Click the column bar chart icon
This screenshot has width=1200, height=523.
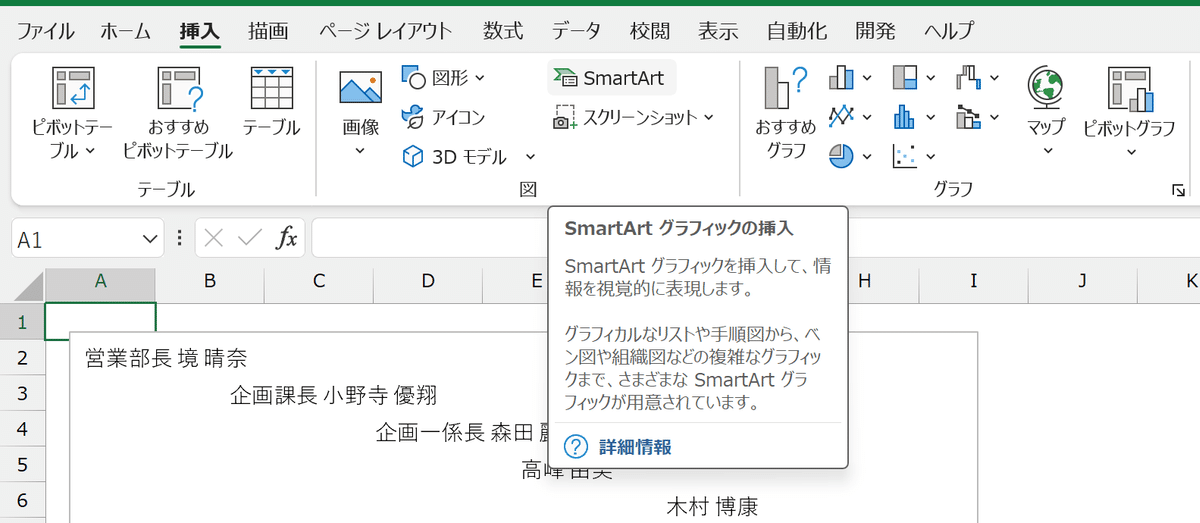[842, 77]
